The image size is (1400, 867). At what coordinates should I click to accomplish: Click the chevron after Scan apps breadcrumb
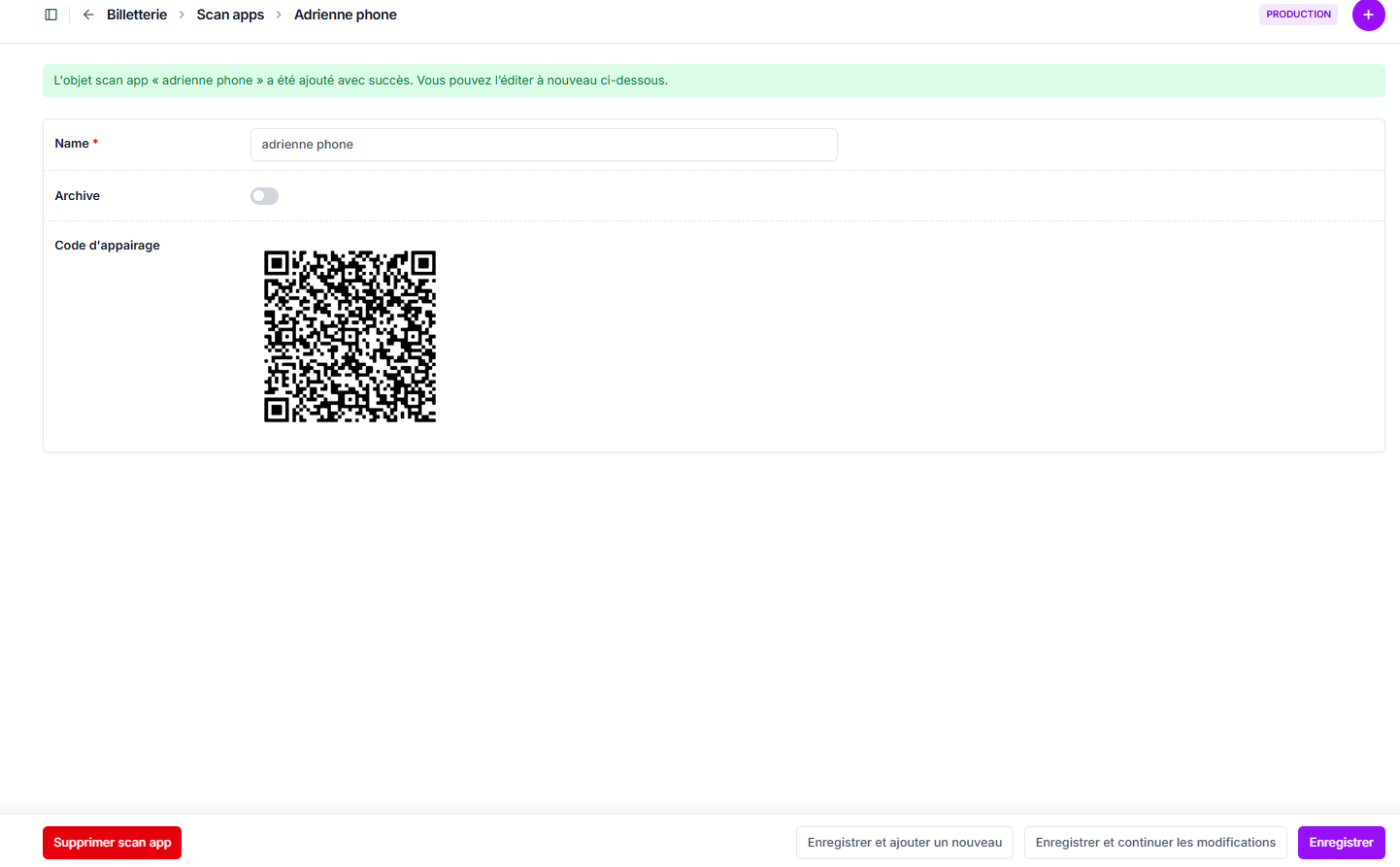pyautogui.click(x=279, y=15)
